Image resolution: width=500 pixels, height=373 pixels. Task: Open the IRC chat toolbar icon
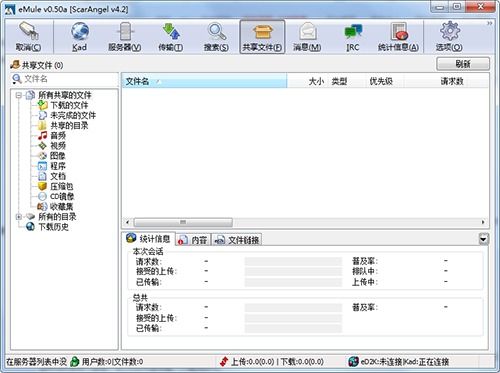pyautogui.click(x=353, y=37)
